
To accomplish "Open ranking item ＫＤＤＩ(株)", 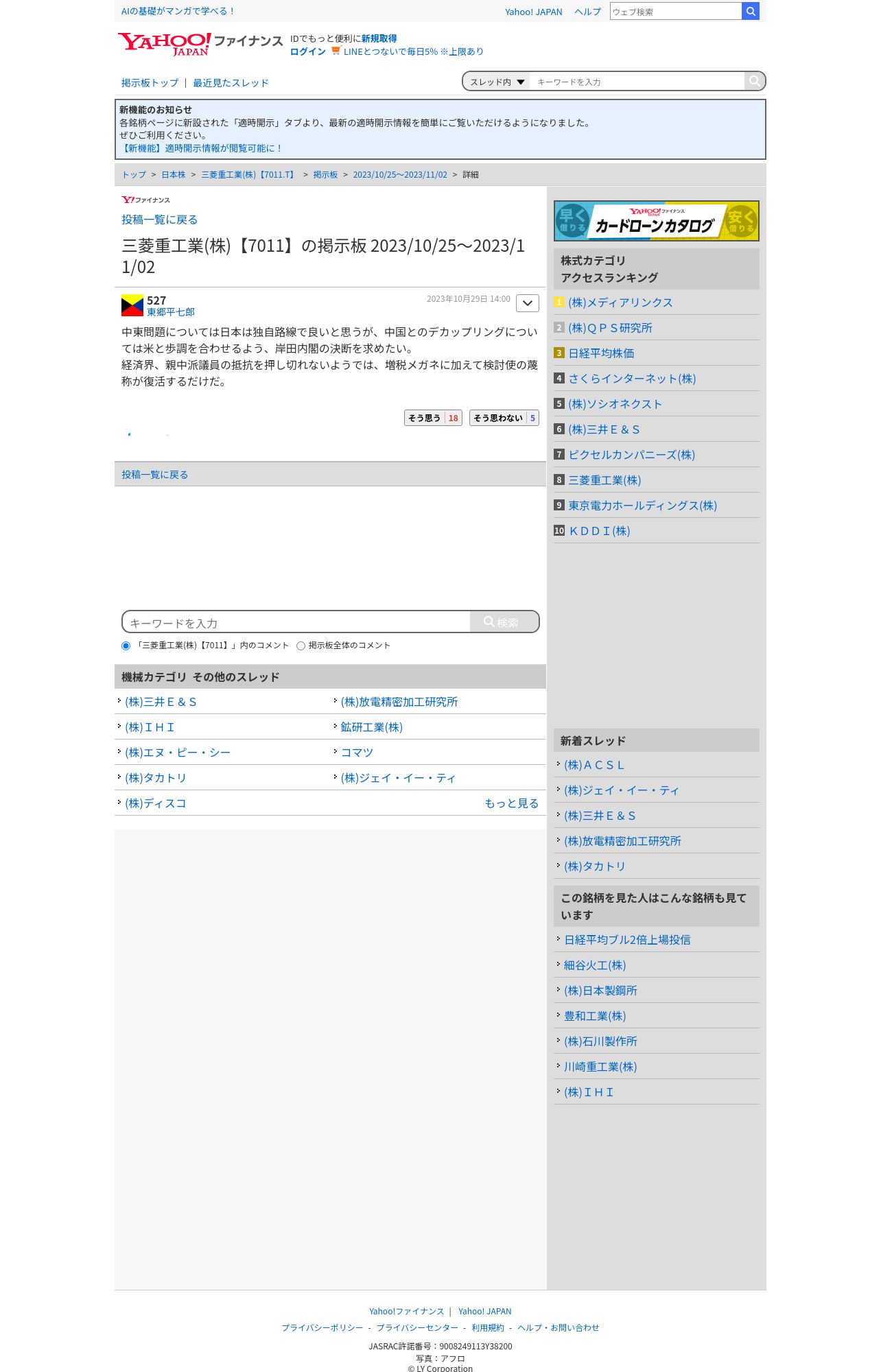I will (x=599, y=531).
